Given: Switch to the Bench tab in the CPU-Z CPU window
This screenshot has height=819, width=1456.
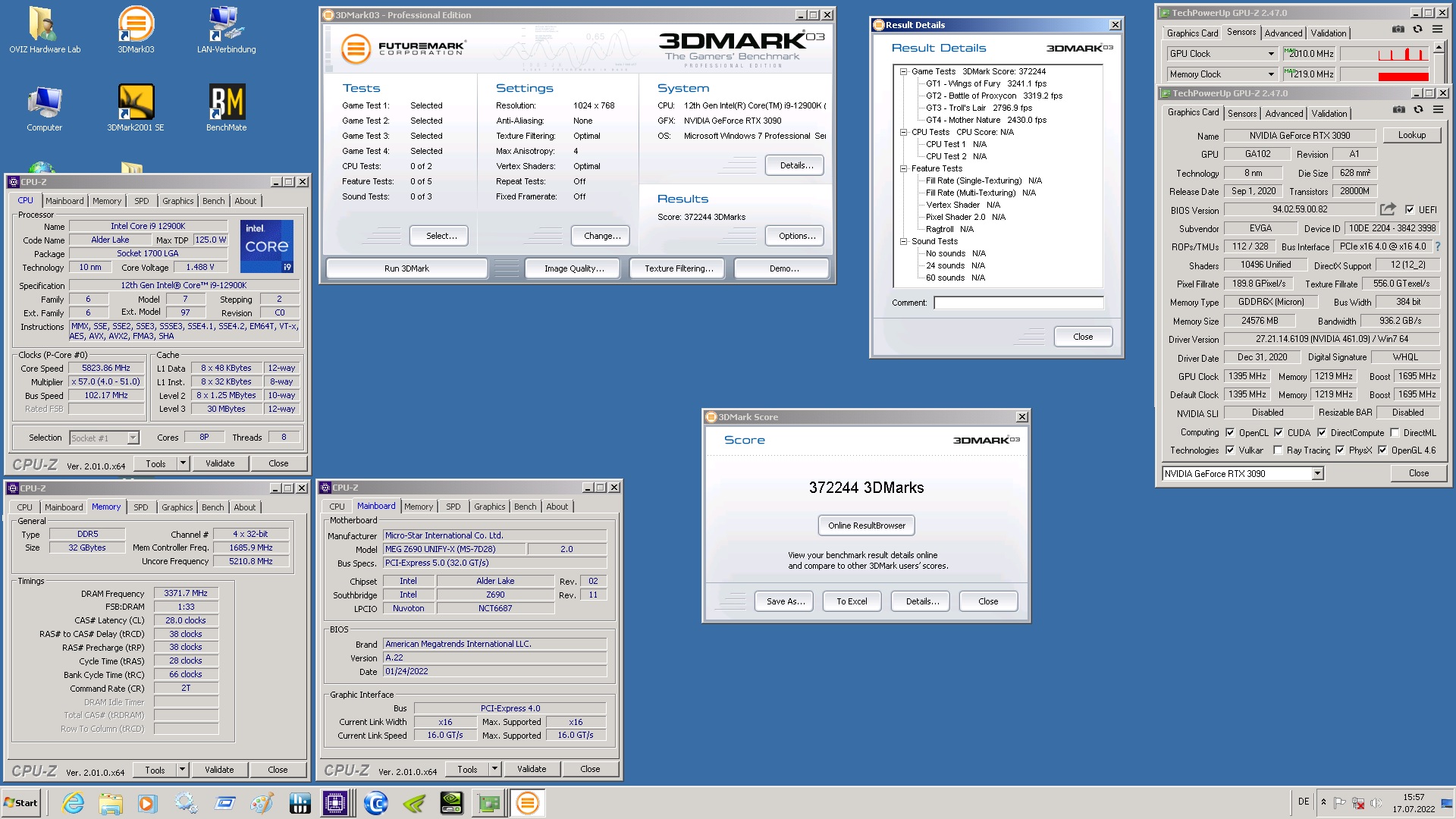Looking at the screenshot, I should pos(213,201).
